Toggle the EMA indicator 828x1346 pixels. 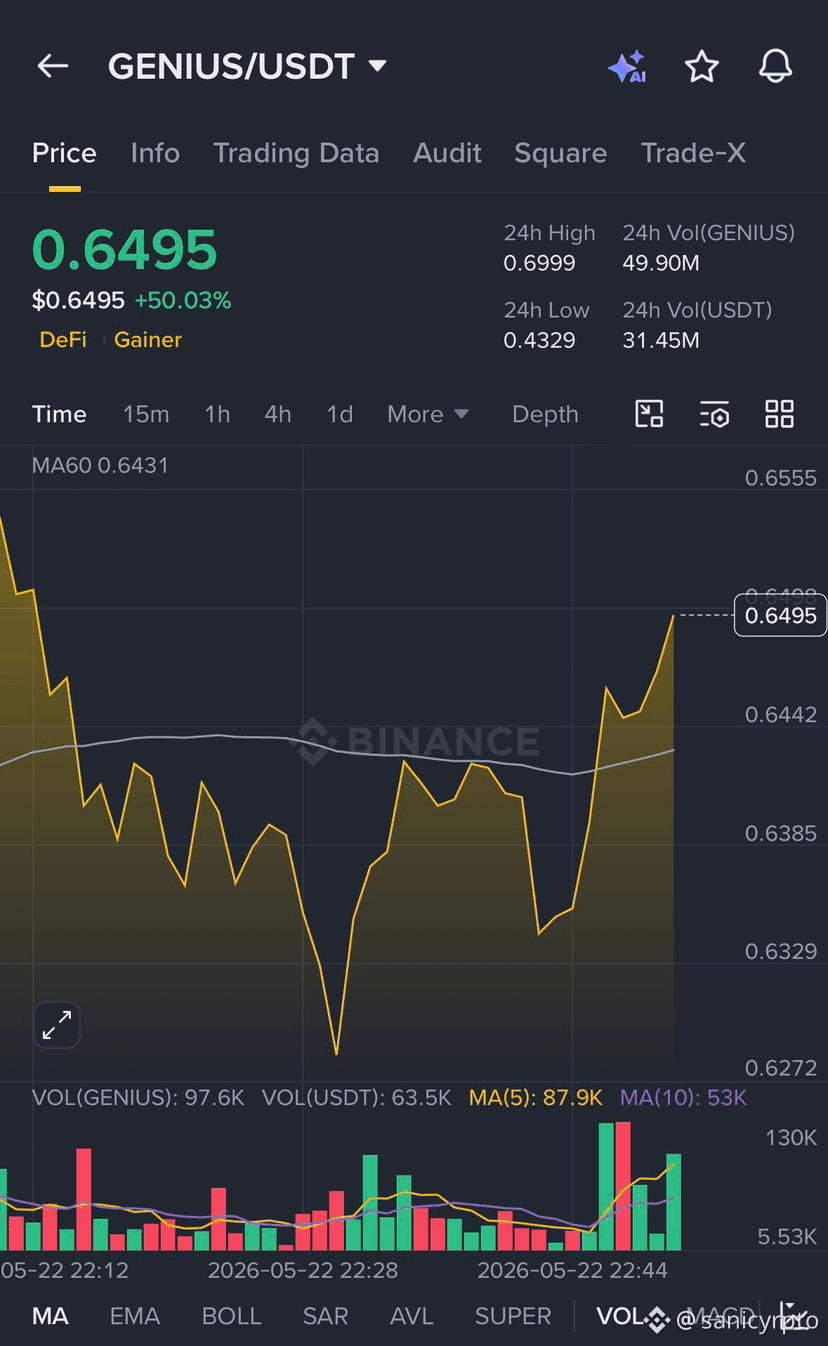point(135,1316)
